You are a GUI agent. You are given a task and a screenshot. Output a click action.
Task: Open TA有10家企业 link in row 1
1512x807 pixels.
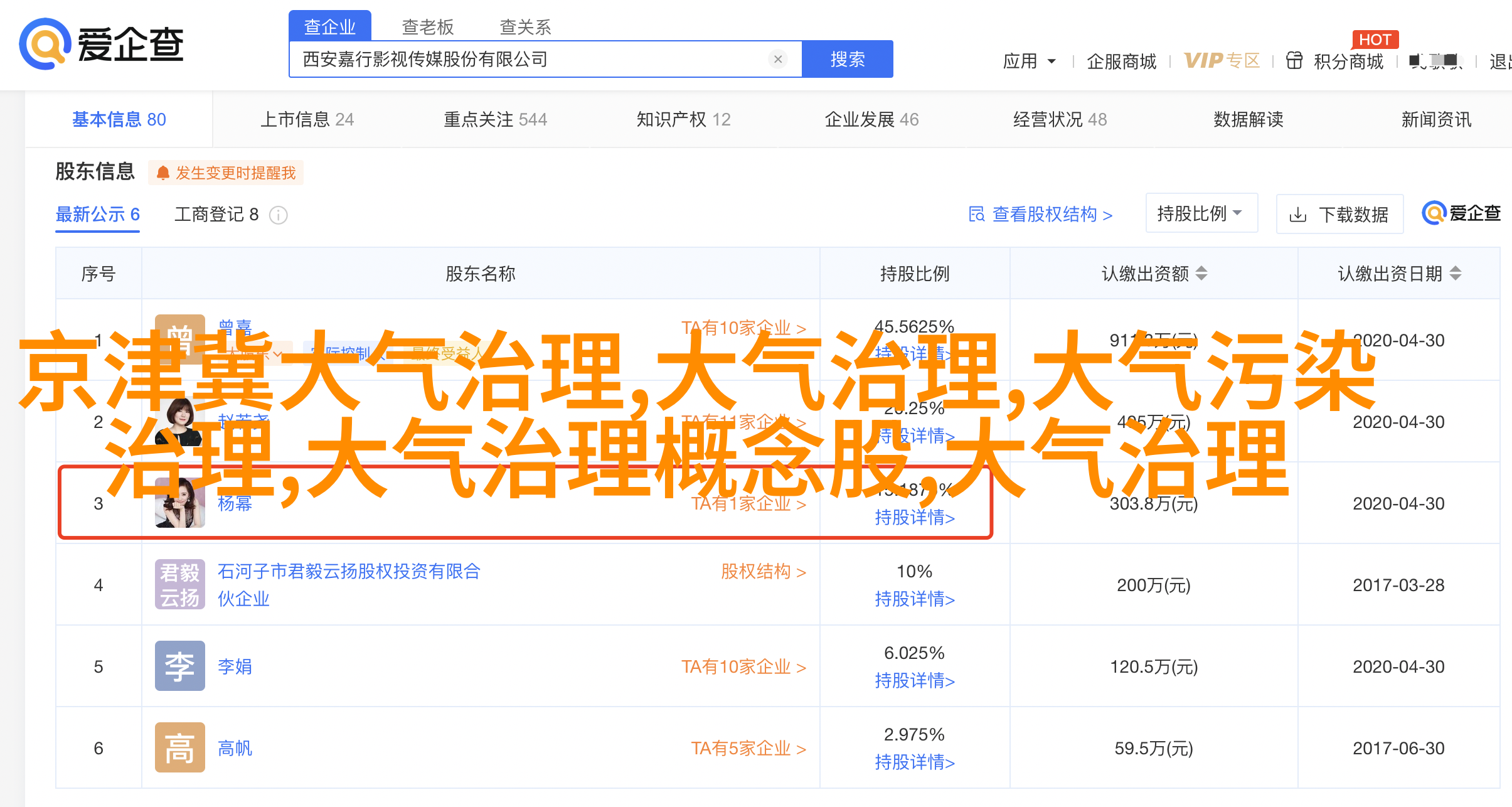pyautogui.click(x=743, y=328)
